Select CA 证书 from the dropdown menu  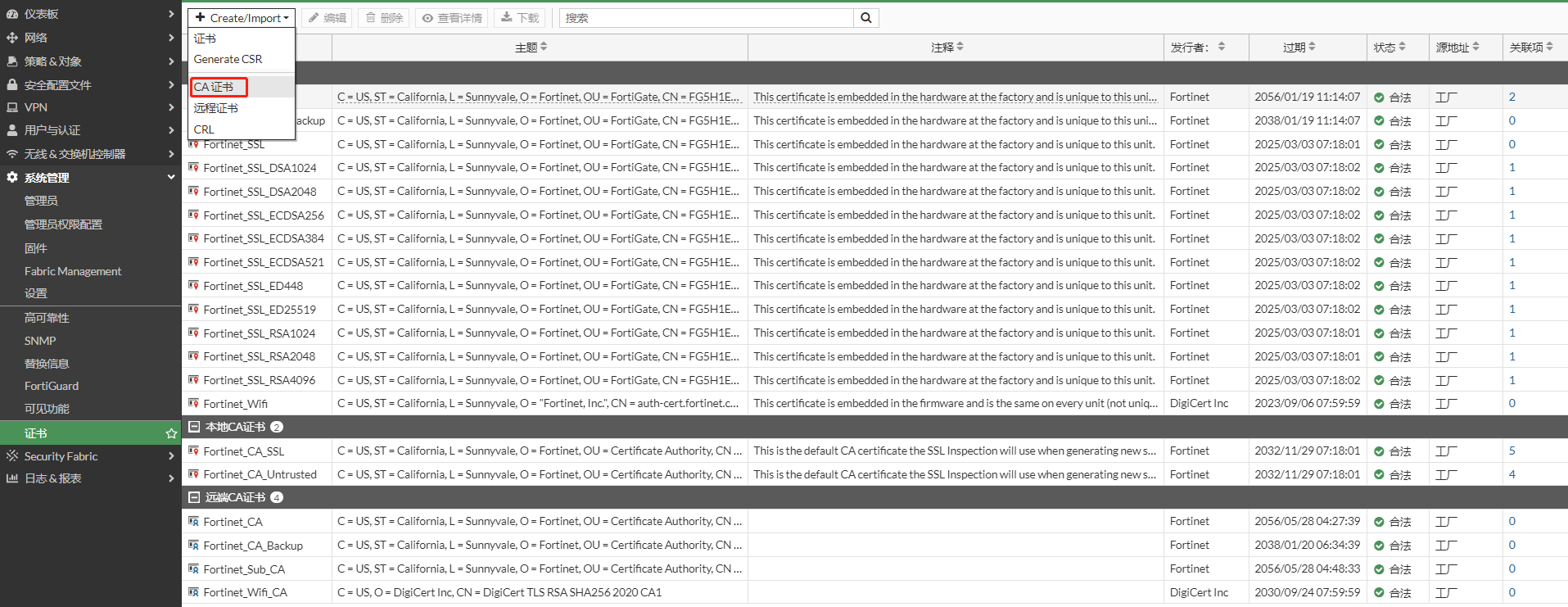coord(215,87)
